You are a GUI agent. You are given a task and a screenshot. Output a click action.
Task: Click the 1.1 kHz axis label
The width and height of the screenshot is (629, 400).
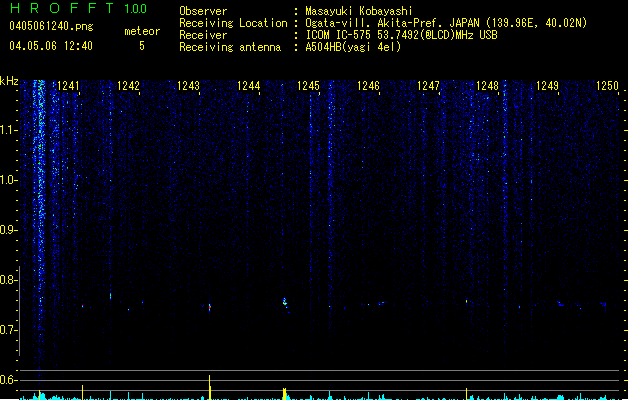9,130
